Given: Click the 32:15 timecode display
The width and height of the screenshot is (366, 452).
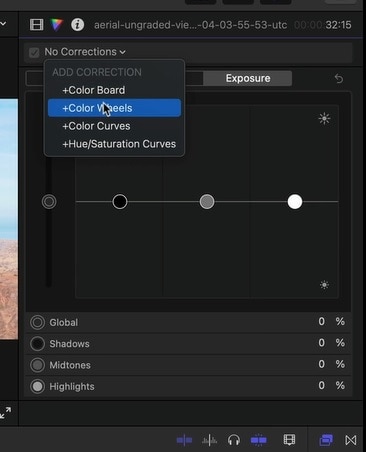Looking at the screenshot, I should [x=338, y=25].
